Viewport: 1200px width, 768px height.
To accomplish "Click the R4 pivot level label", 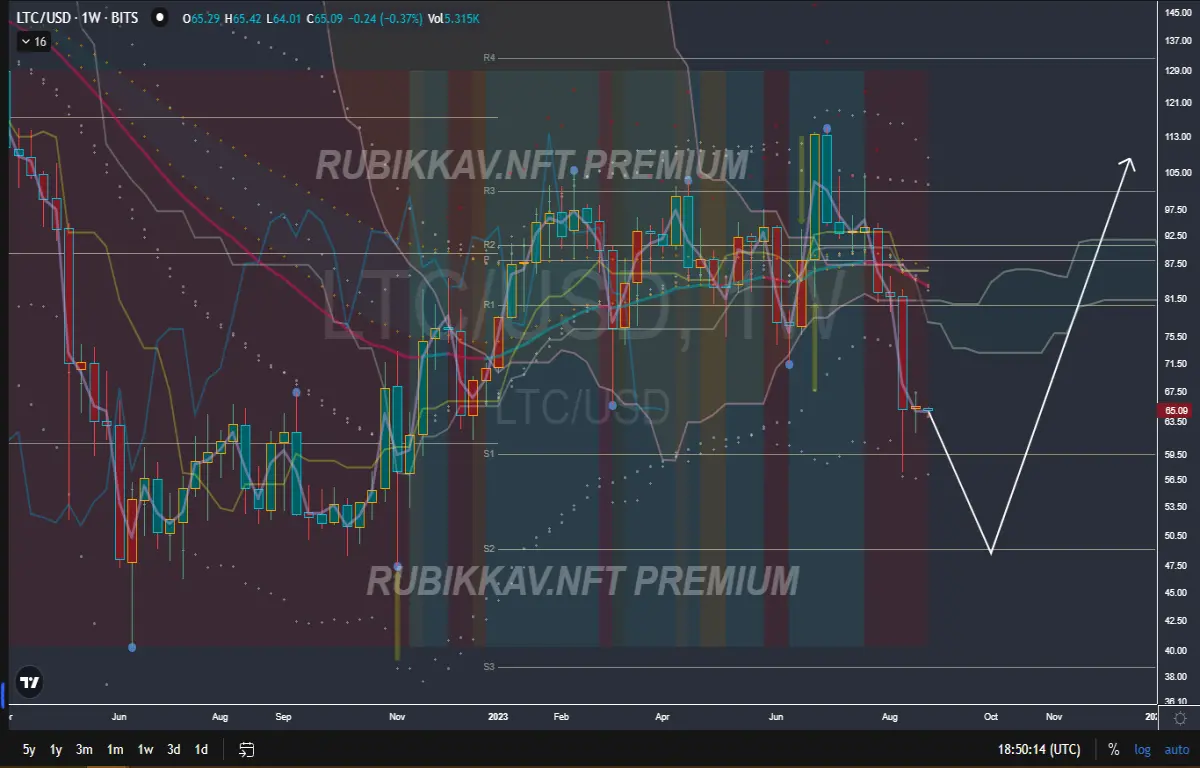I will point(489,58).
